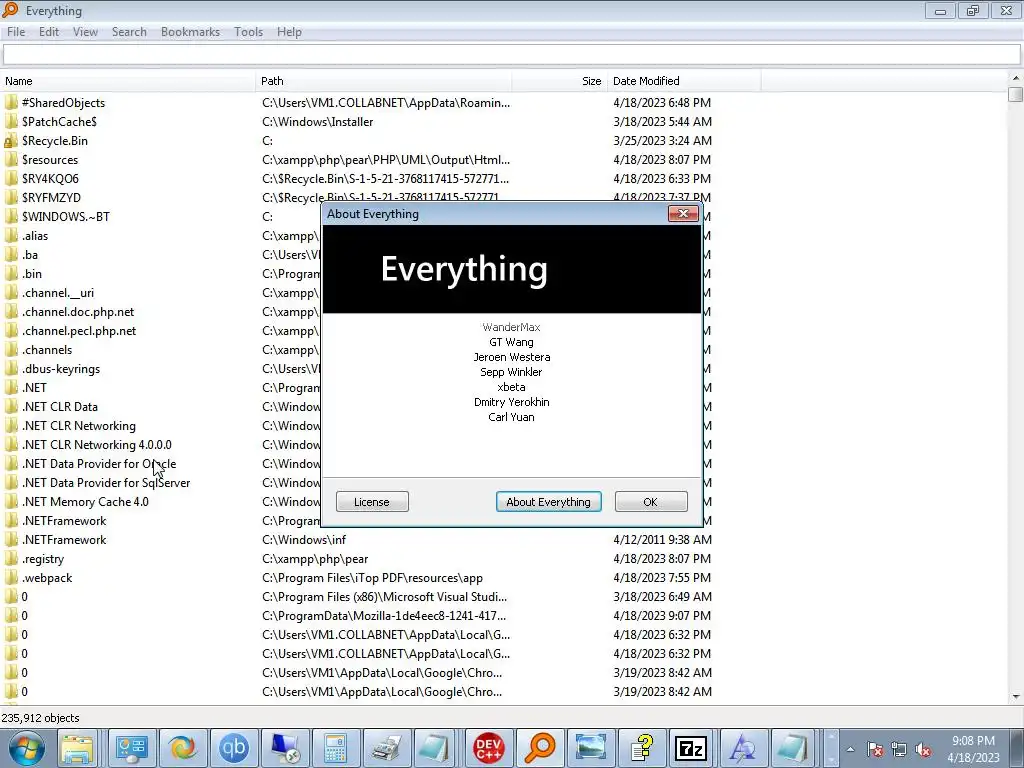Sort by the Size column header
This screenshot has width=1024, height=768.
coord(560,81)
